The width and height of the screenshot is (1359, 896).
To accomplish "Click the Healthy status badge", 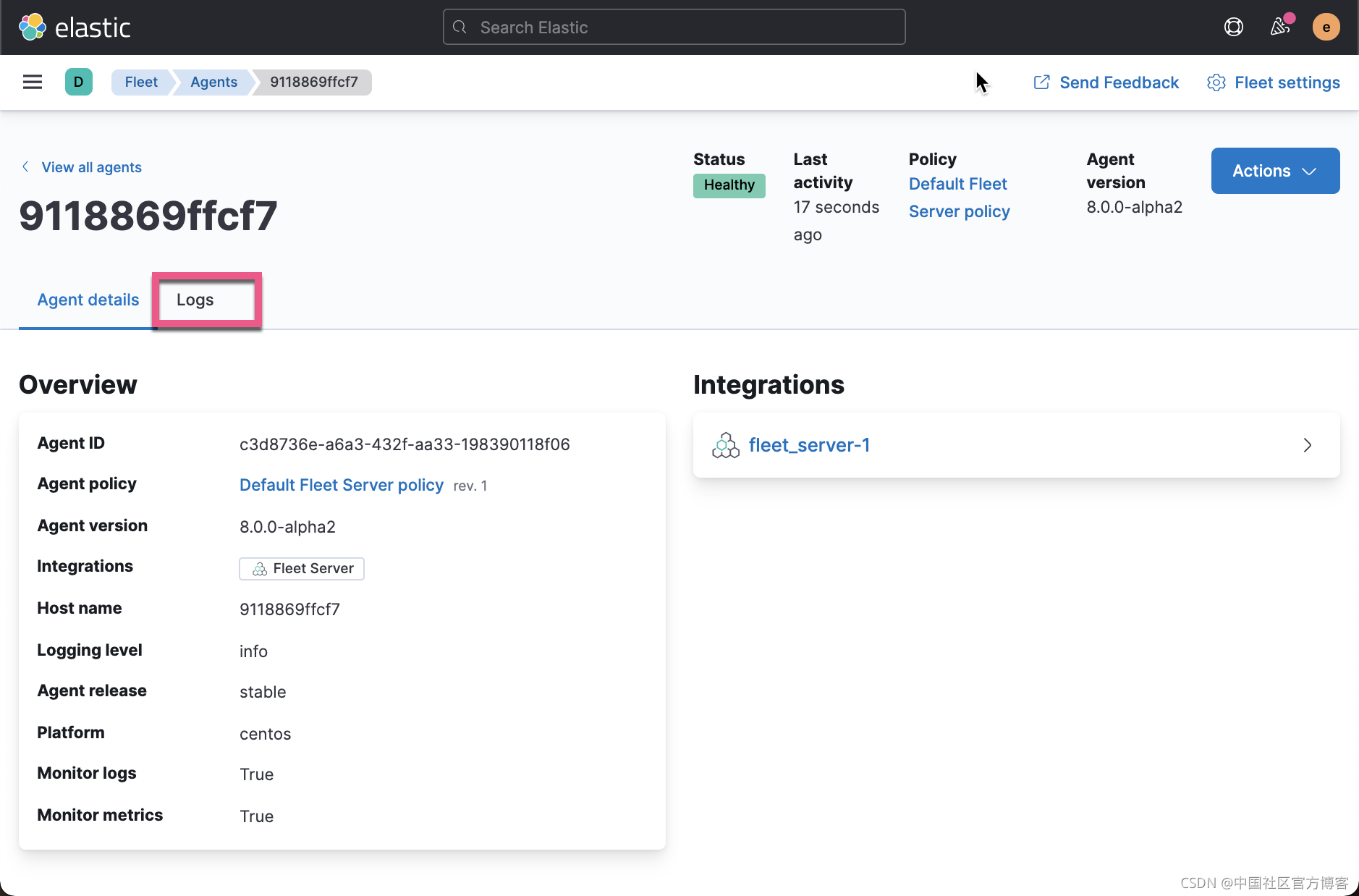I will pyautogui.click(x=729, y=185).
